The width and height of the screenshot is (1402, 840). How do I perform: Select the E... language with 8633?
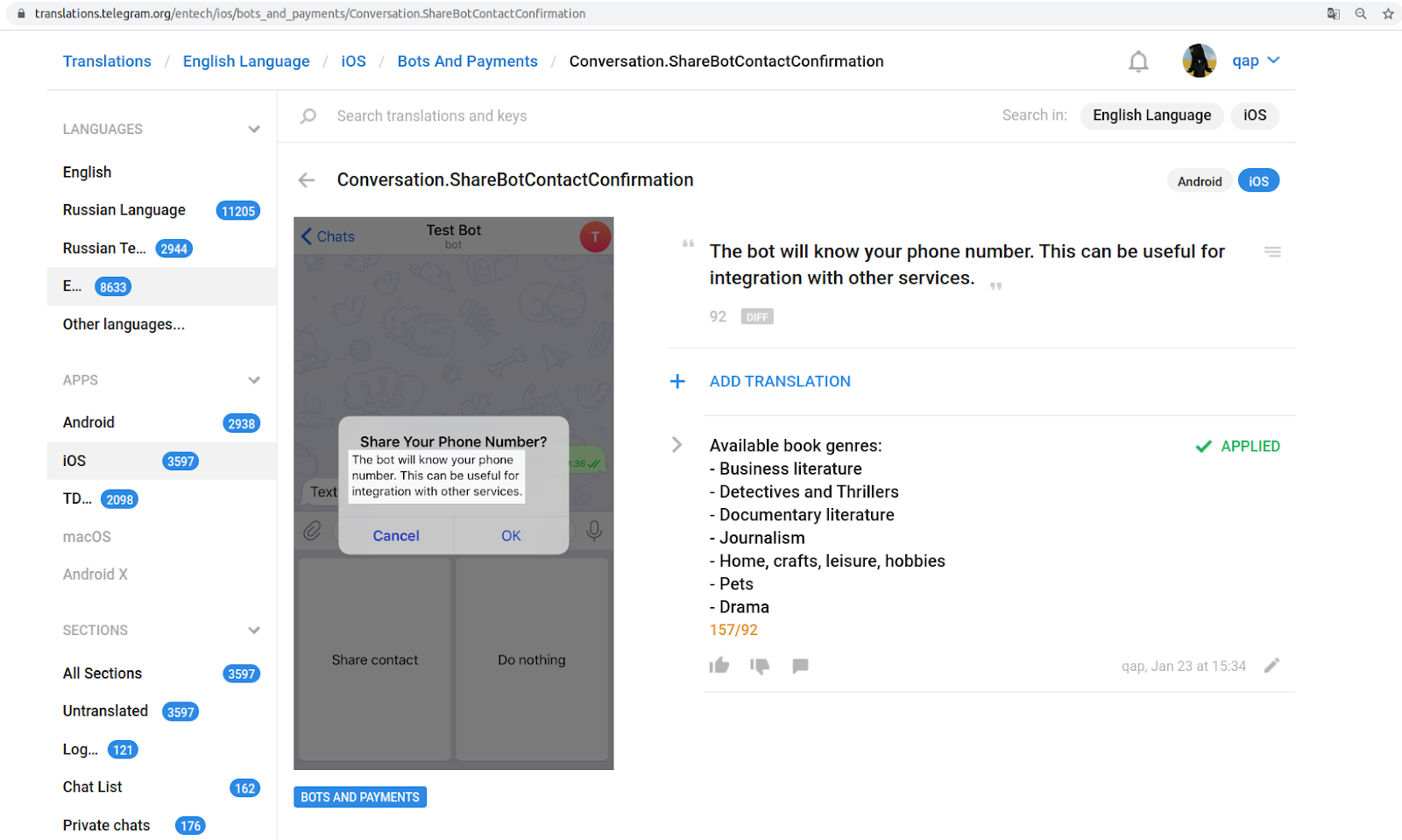coord(161,286)
